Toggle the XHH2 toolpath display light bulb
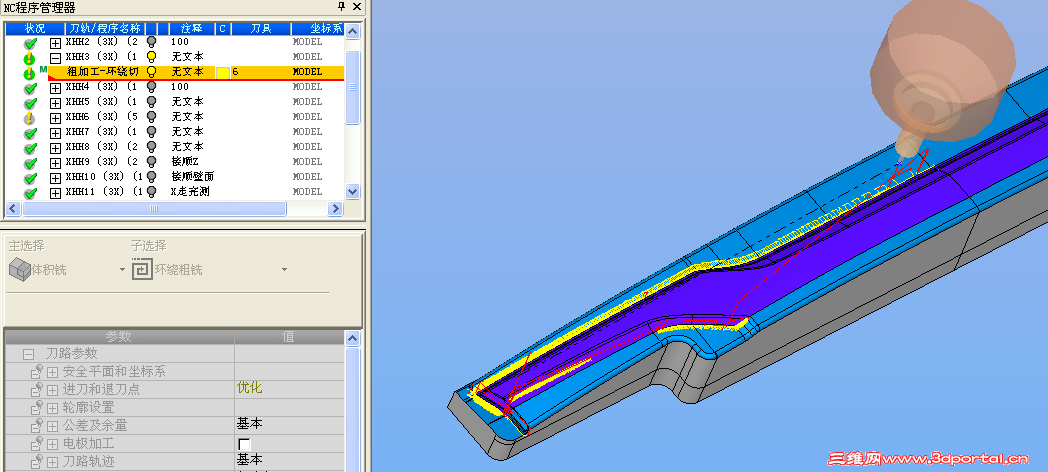 pos(151,42)
